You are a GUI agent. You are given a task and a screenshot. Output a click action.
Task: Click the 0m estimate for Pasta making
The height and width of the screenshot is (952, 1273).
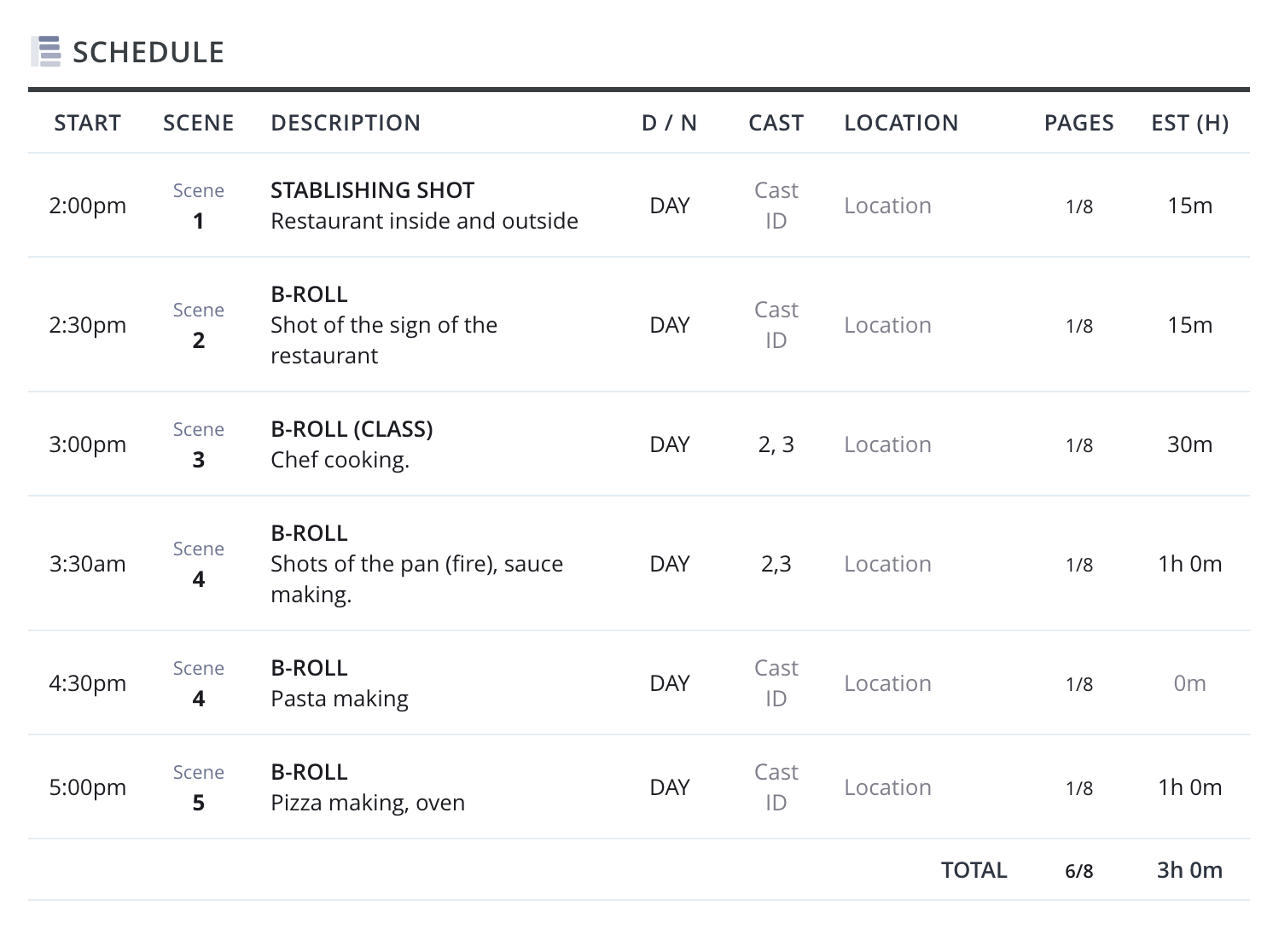(x=1189, y=683)
